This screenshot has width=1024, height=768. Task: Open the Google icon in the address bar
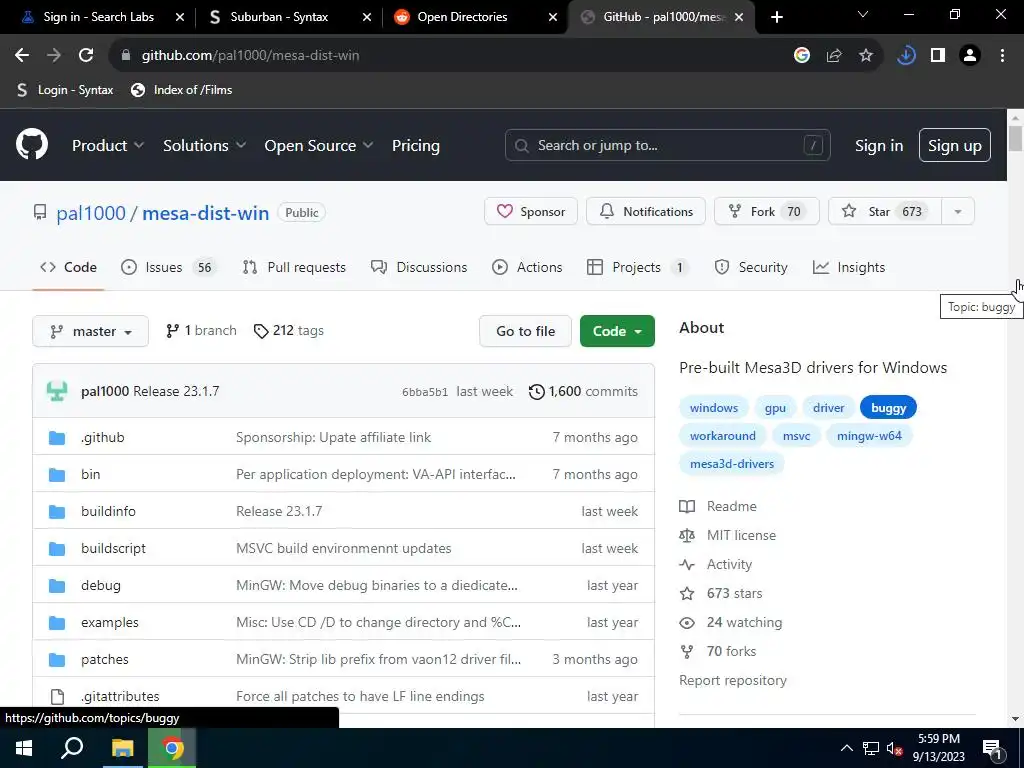pyautogui.click(x=802, y=56)
